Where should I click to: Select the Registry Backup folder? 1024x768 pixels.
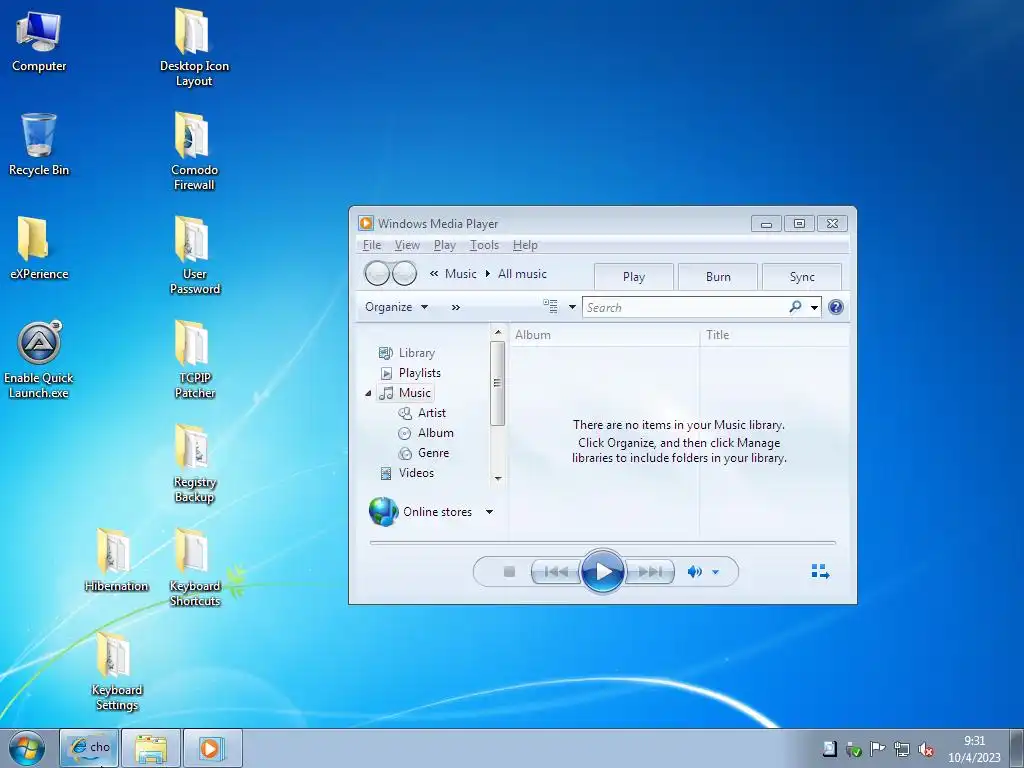[x=194, y=464]
